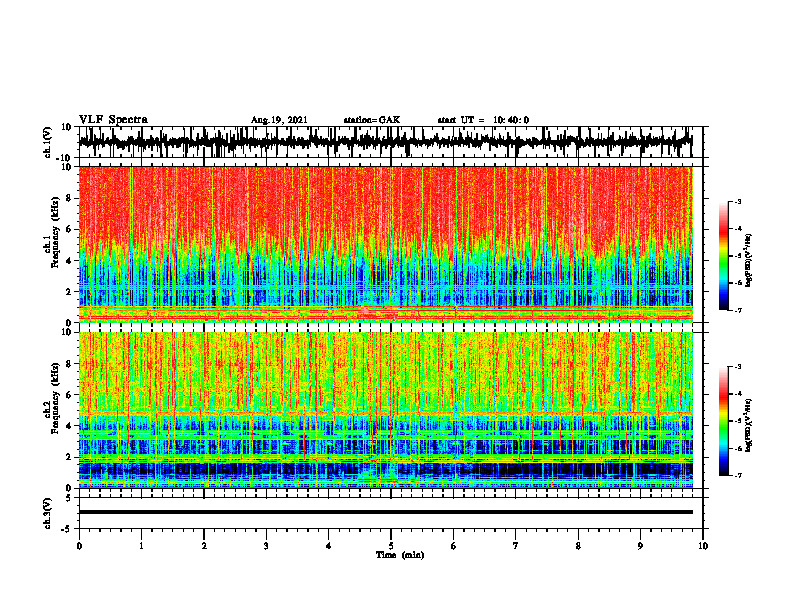This screenshot has height=612, width=792.
Task: Click the "-7" label on ch.2 colorbar
Action: 738,475
